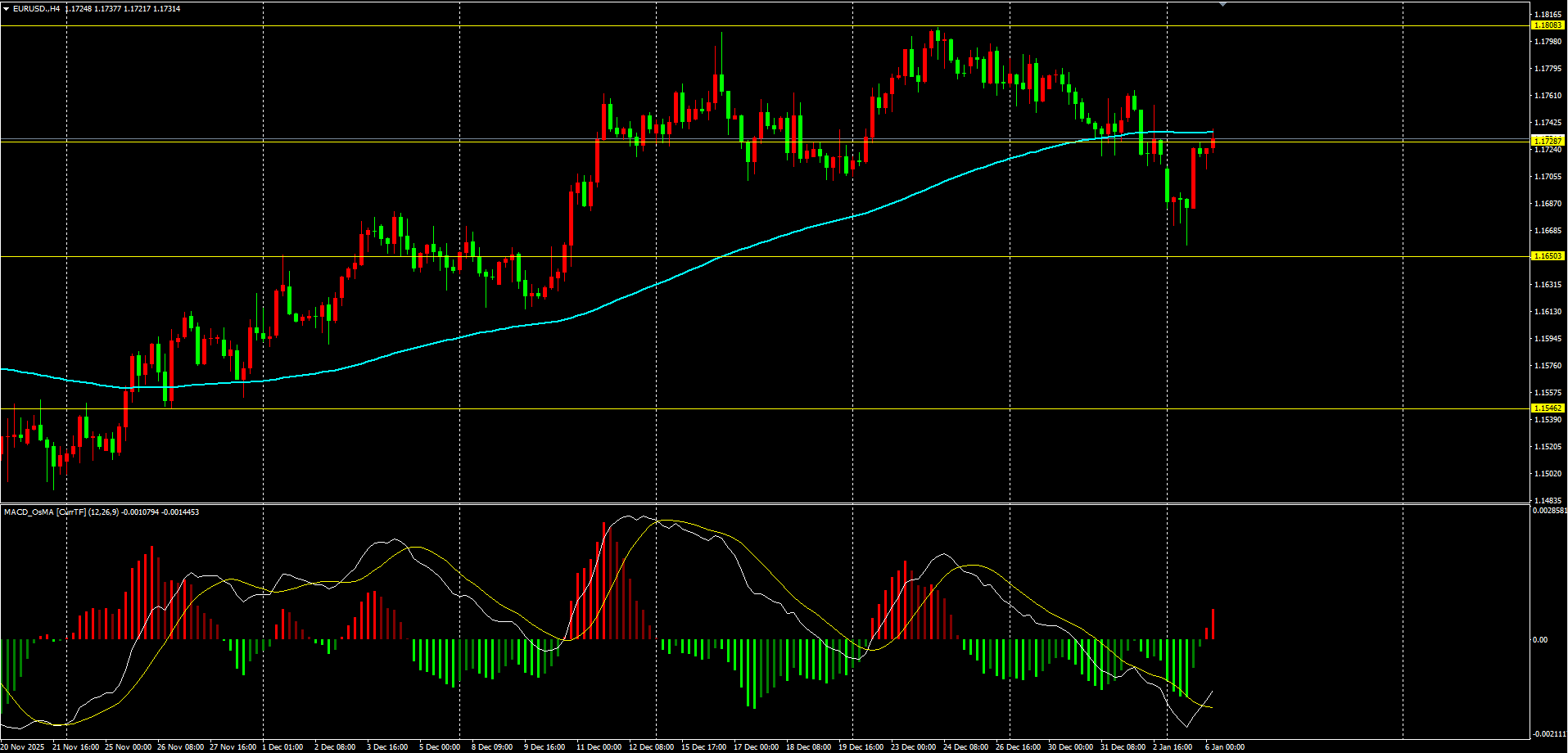Click the 6 Jan 00:00 time axis label

1224,747
